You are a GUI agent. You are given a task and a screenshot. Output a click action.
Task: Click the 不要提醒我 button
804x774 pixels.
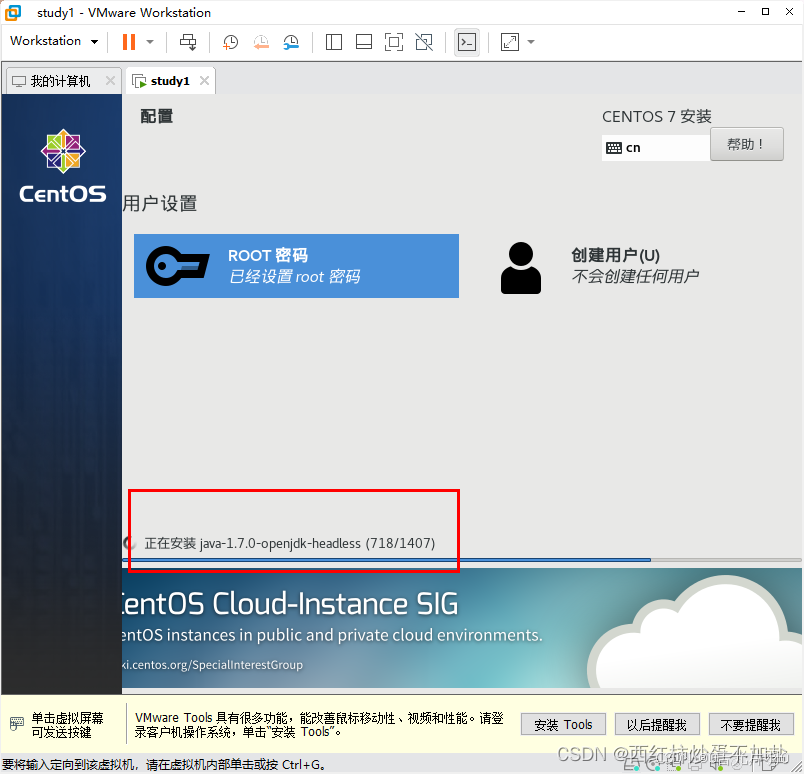pyautogui.click(x=751, y=725)
